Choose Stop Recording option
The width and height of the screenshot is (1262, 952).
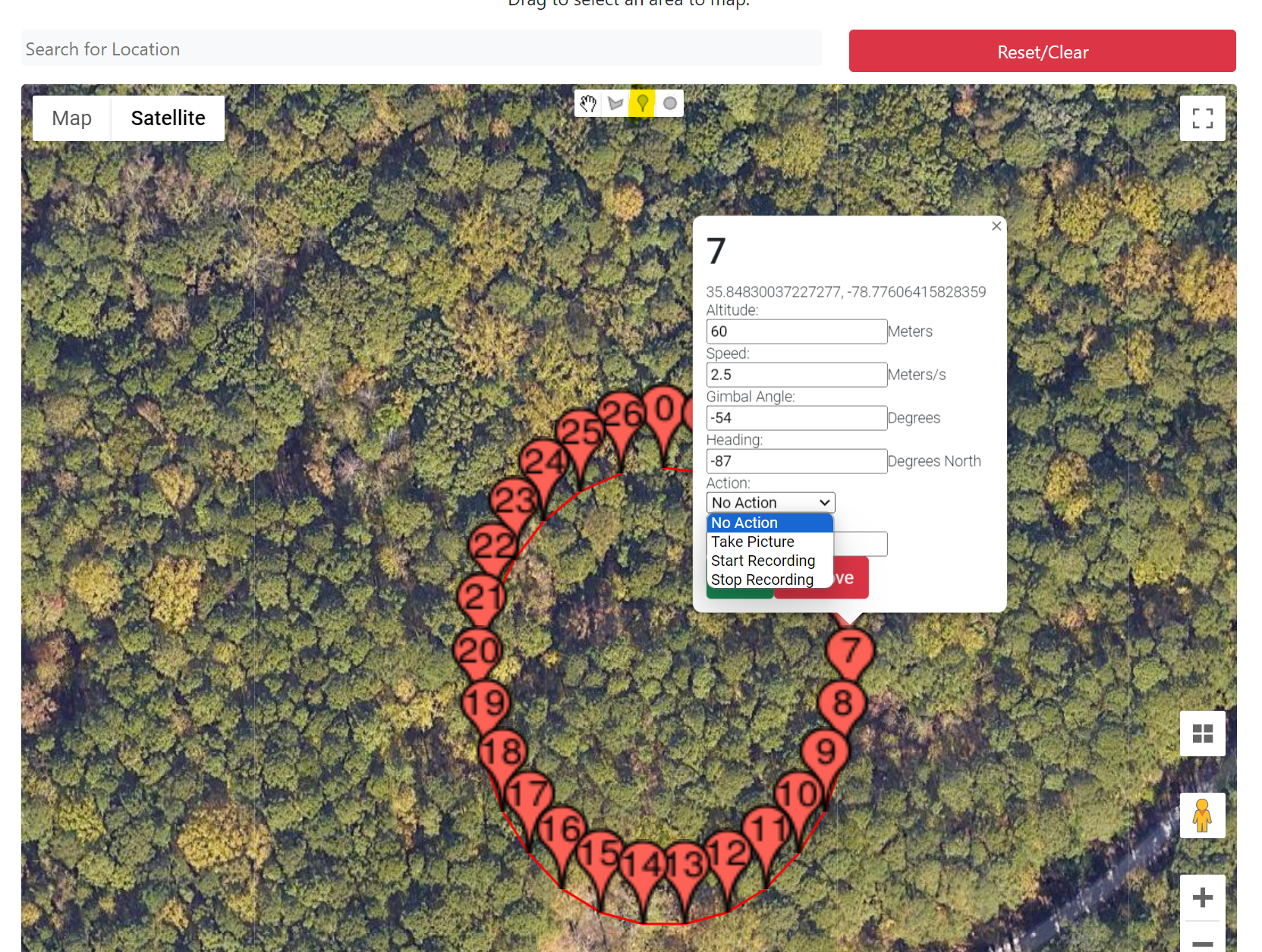point(762,580)
